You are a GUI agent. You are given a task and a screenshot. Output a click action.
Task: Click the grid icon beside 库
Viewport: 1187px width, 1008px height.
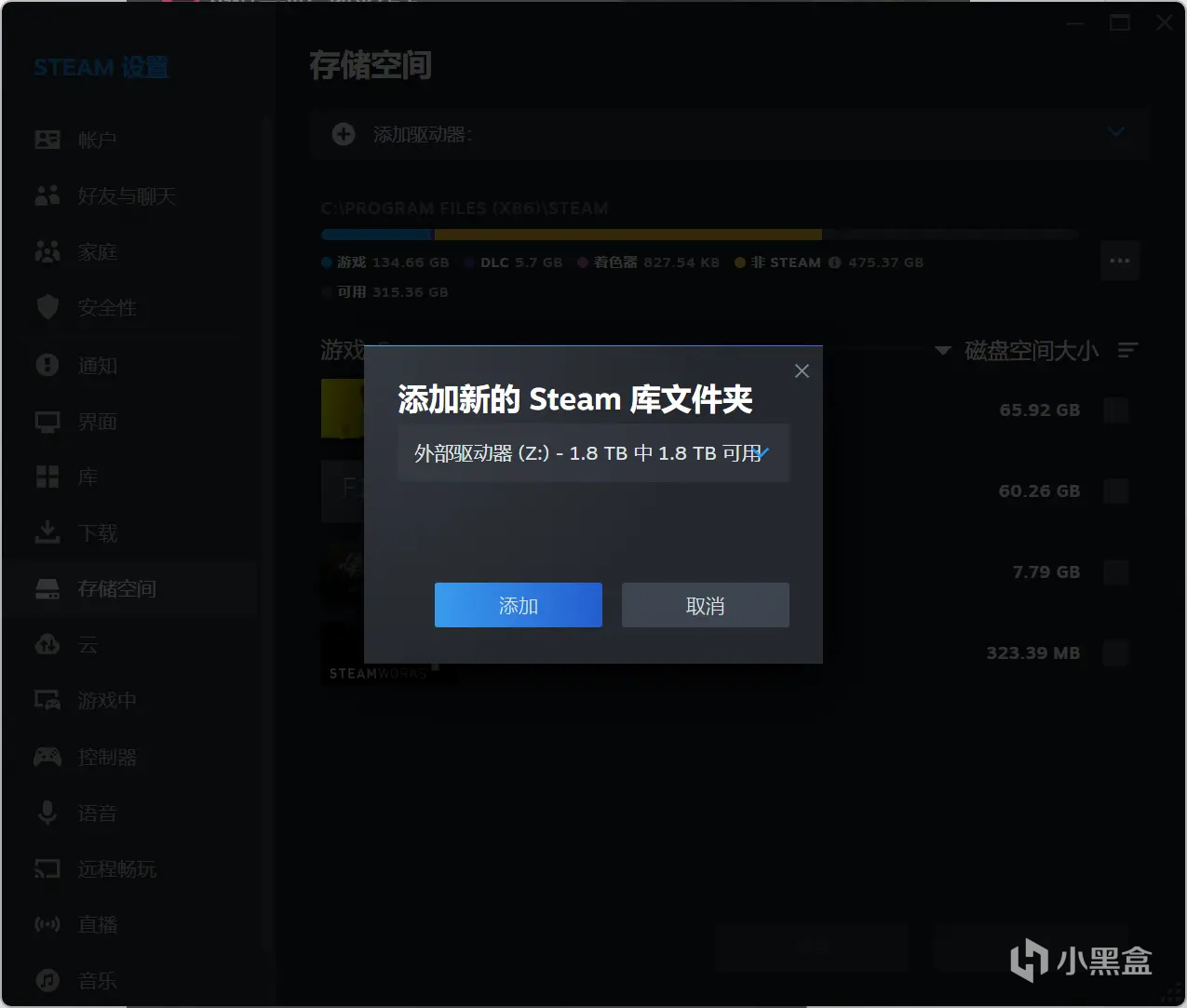tap(47, 477)
